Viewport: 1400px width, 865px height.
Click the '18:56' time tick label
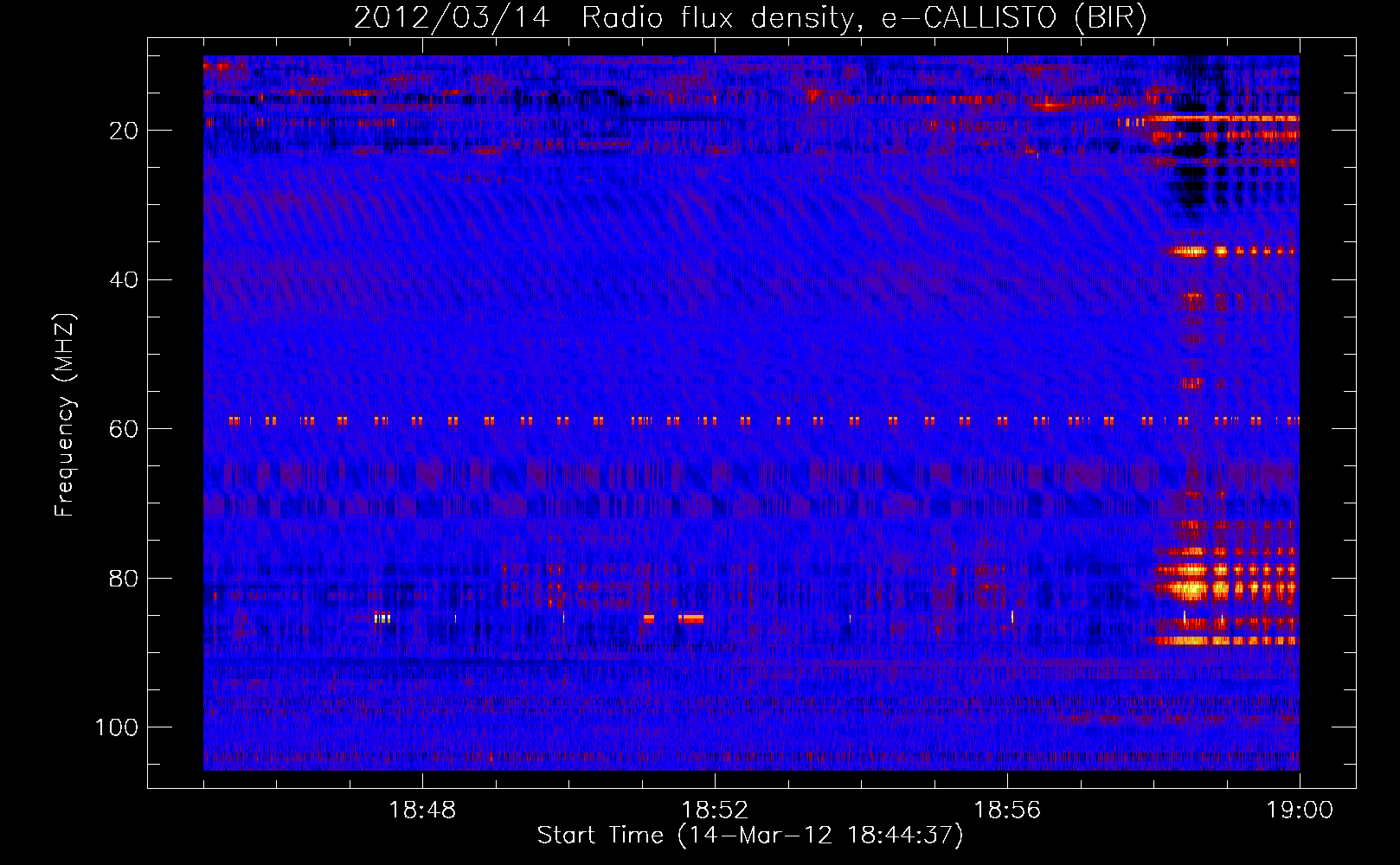(x=1007, y=811)
